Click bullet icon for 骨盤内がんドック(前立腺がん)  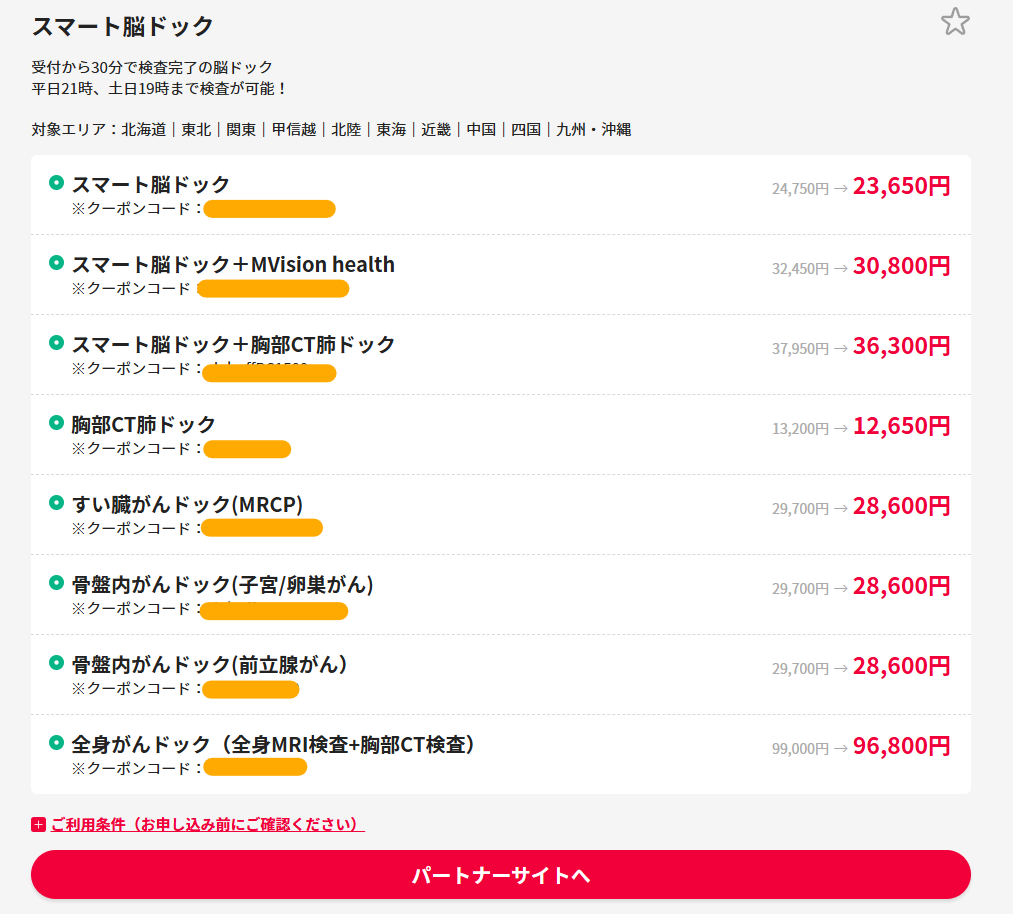[56, 663]
